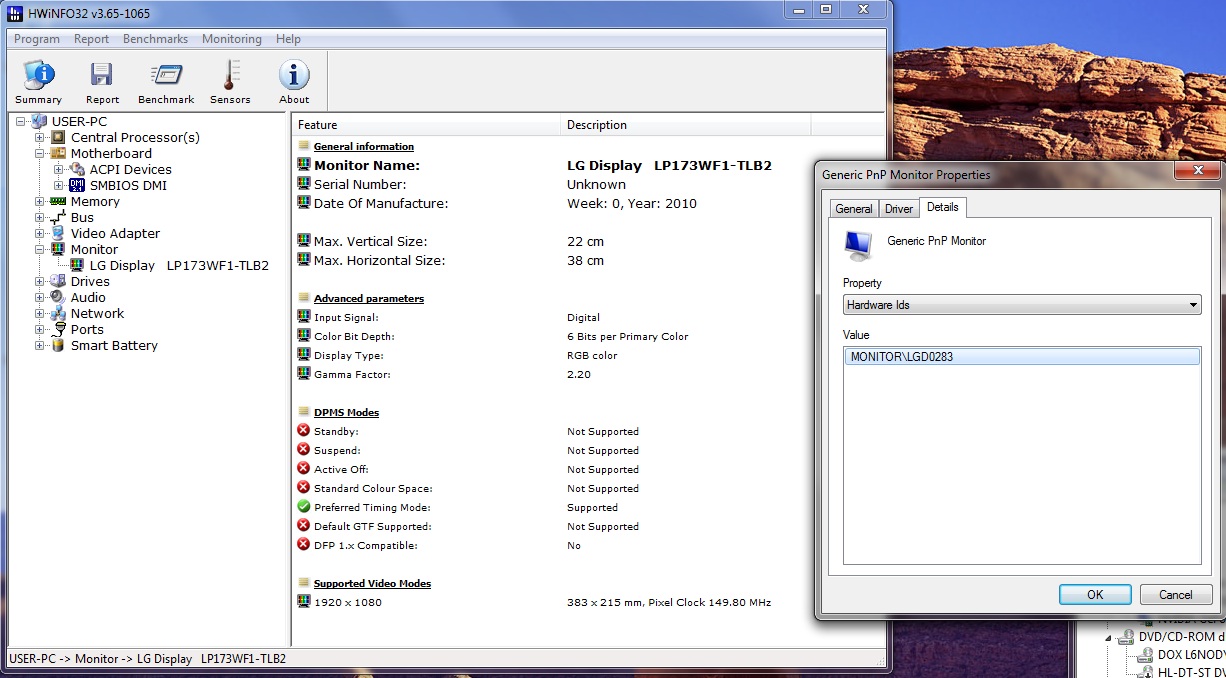Expand the Central Processor(s) node
The image size is (1226, 678).
coord(40,137)
